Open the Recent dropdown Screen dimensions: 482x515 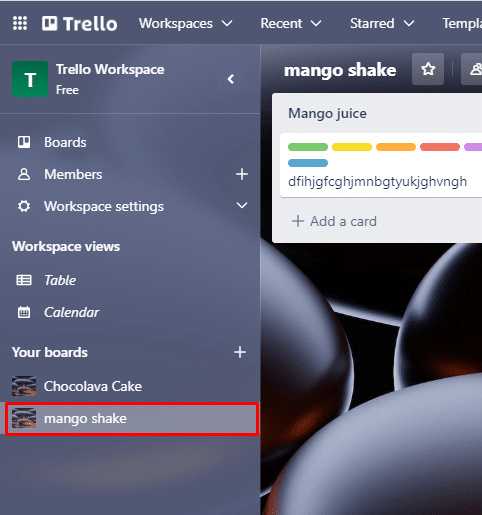(x=291, y=23)
